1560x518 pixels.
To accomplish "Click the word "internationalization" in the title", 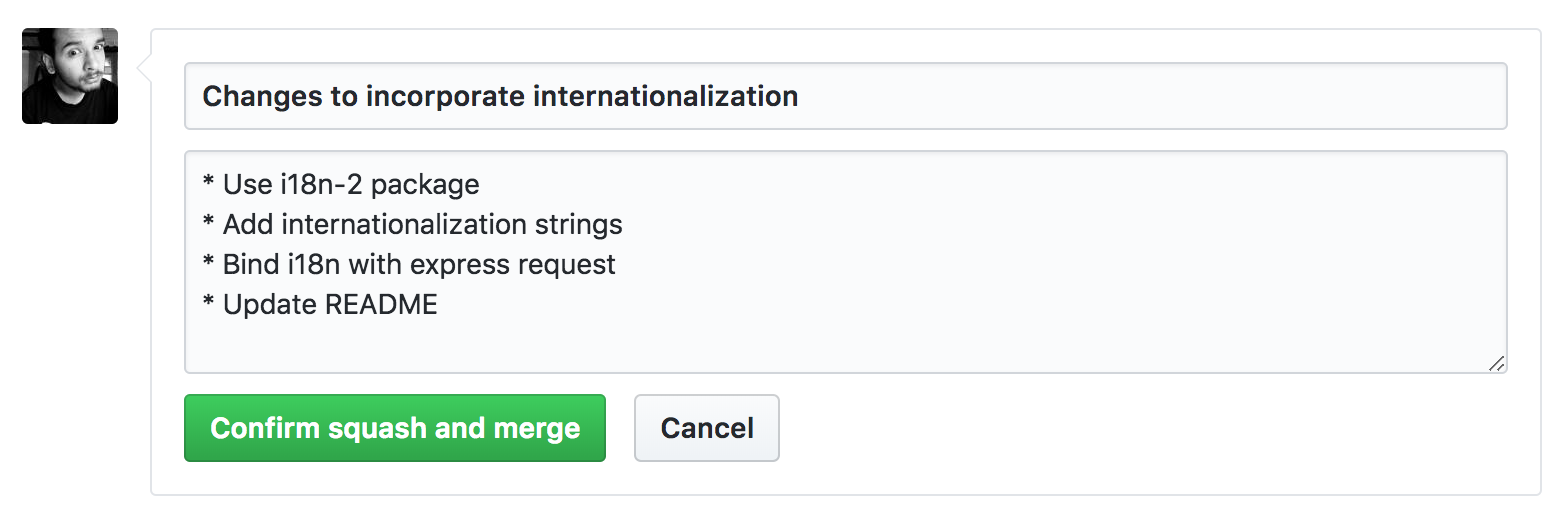I will 665,96.
